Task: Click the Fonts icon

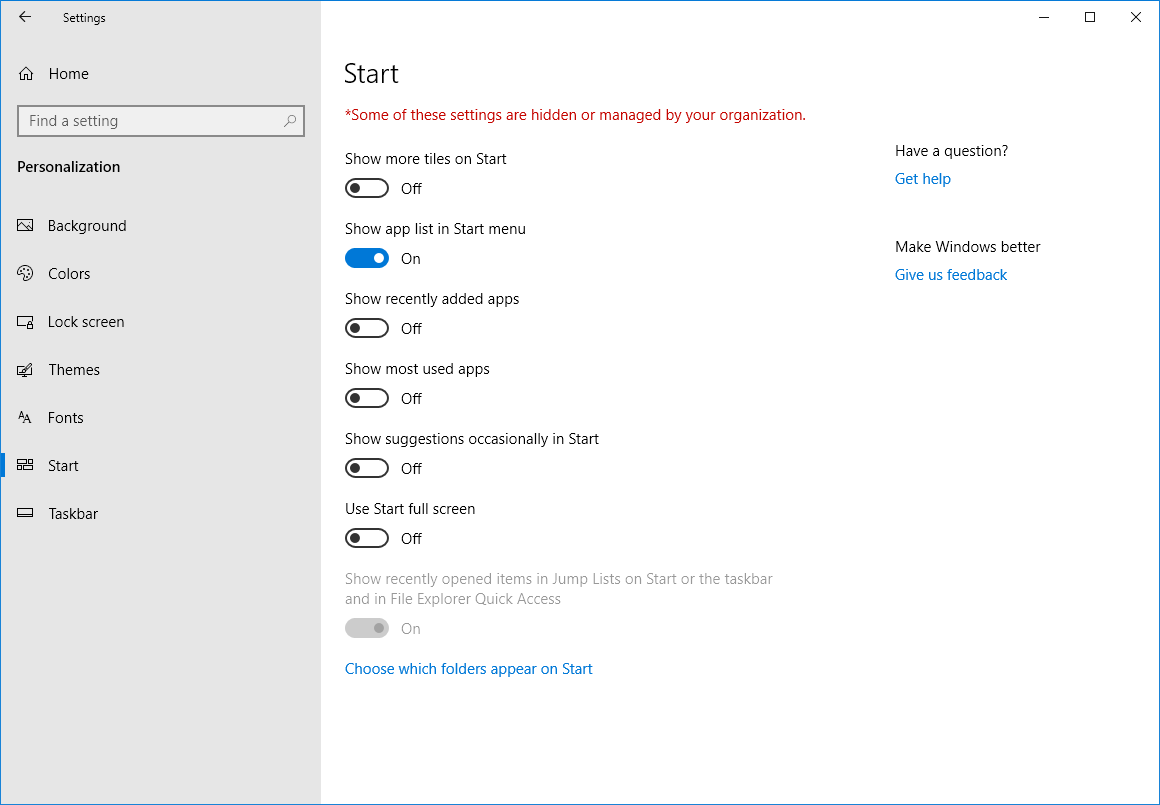Action: point(25,417)
